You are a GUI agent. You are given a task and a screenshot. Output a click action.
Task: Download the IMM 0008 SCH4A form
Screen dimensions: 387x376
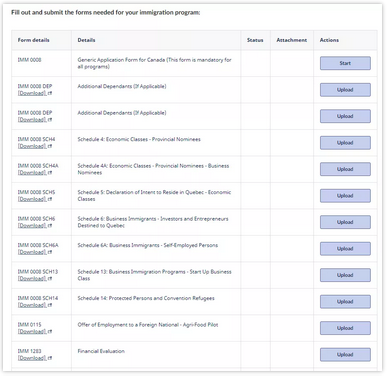32,173
